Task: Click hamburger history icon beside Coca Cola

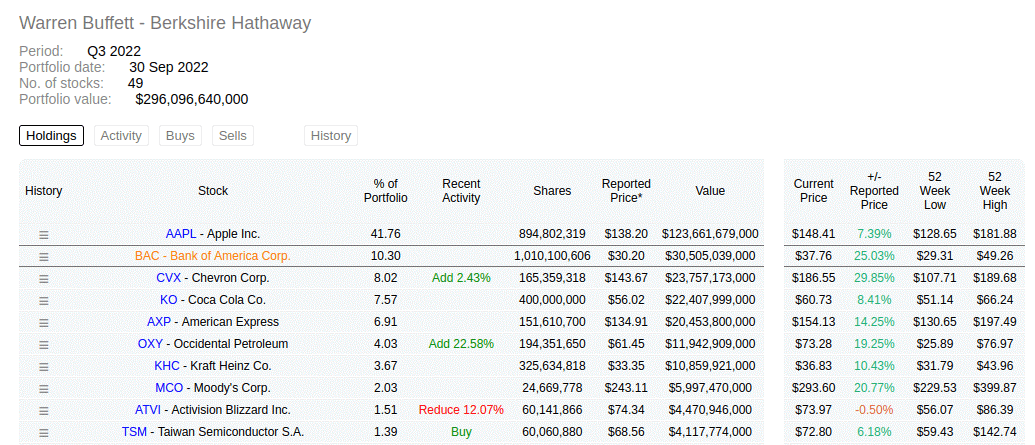Action: (x=44, y=300)
